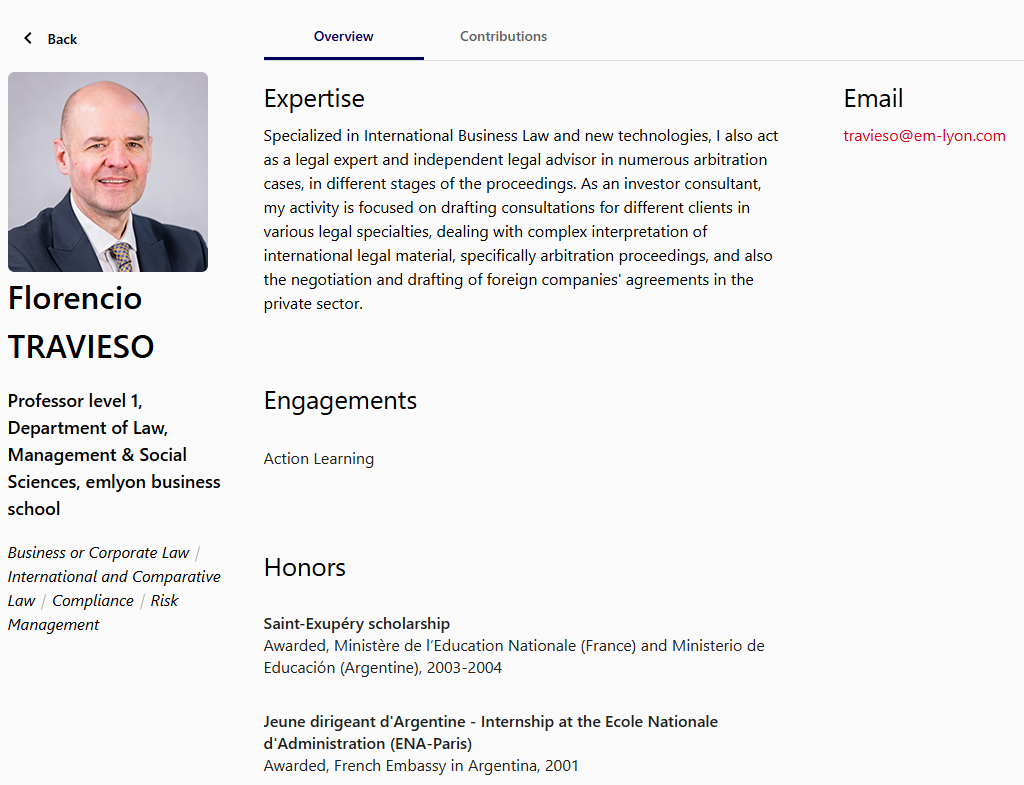Click the Compliance specialty tag
1024x785 pixels.
coord(93,601)
